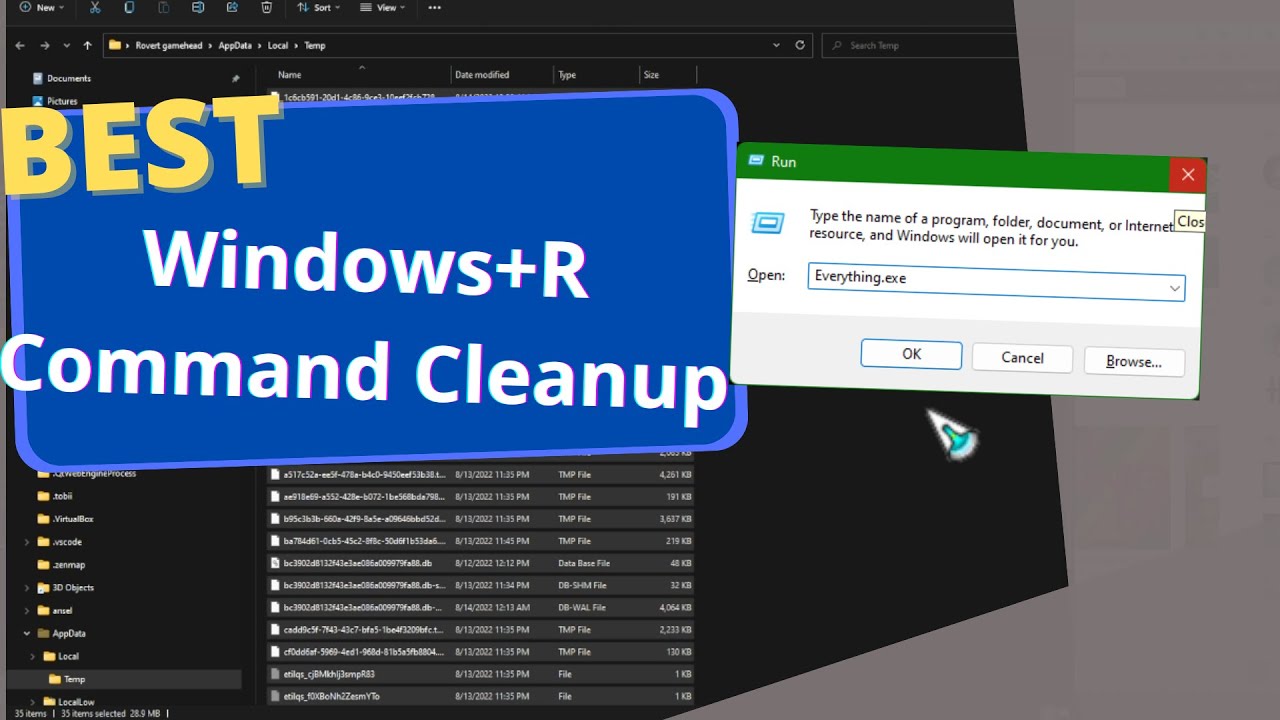
Task: Open recent locations chevron near navigation arrows
Action: (67, 45)
